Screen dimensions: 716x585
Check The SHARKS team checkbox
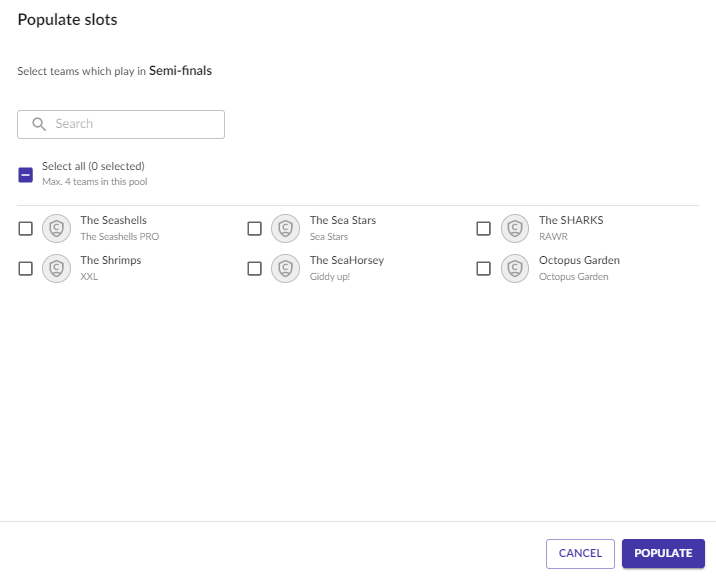point(484,228)
